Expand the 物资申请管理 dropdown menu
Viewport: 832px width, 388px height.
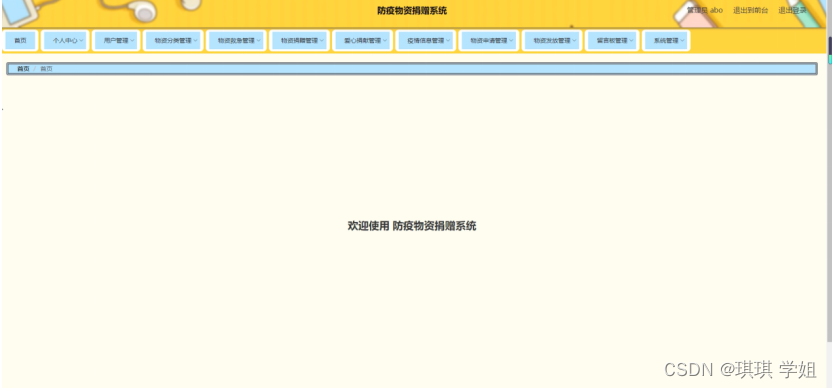(x=489, y=40)
